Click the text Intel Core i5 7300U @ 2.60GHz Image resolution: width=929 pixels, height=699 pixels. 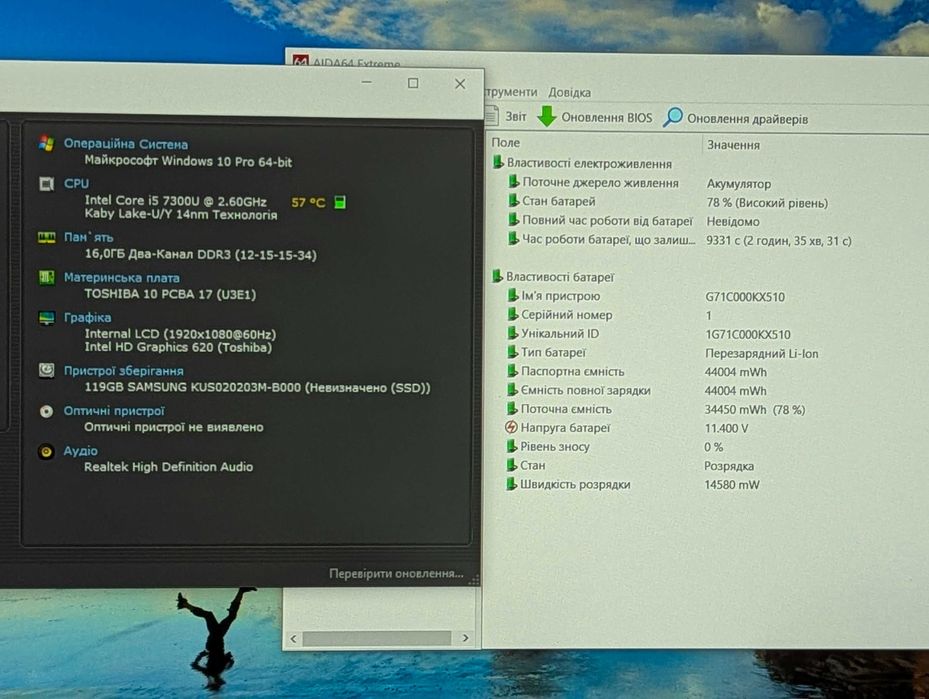tap(175, 201)
